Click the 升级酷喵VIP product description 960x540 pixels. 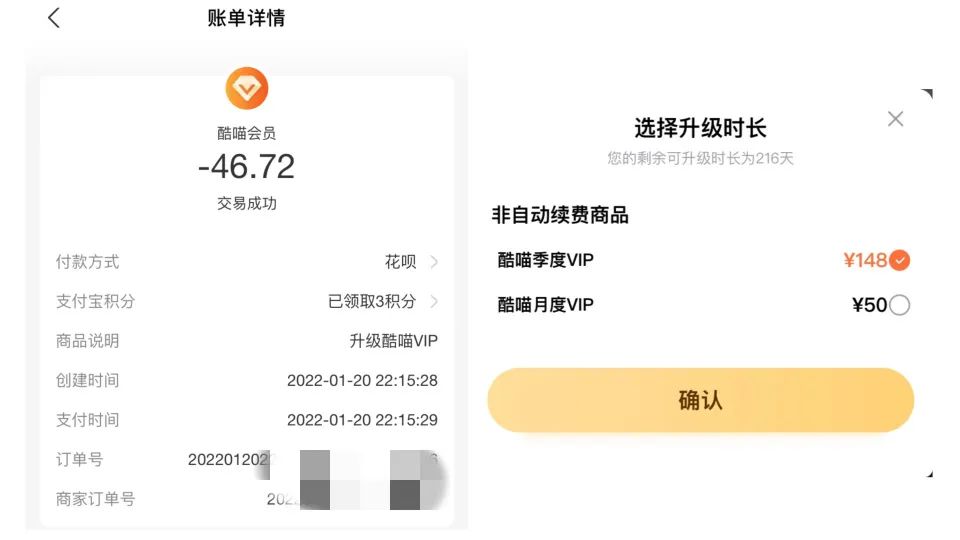(393, 341)
